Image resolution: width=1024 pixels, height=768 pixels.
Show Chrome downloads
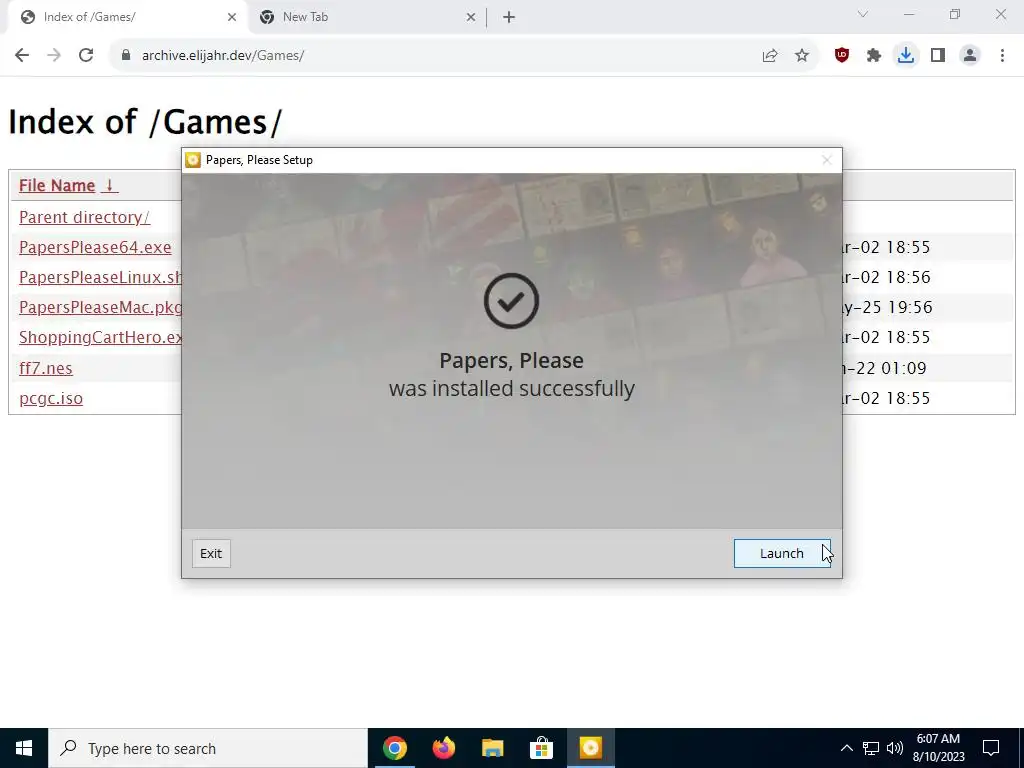[x=906, y=56]
